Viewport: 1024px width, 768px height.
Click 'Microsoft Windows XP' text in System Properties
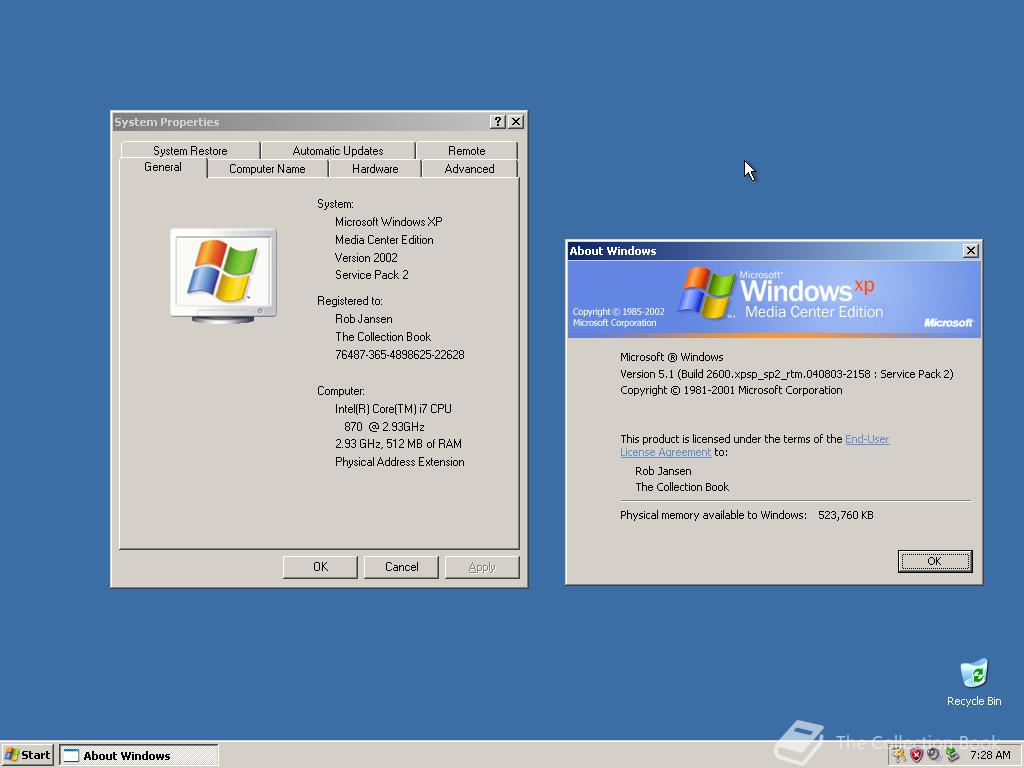389,222
